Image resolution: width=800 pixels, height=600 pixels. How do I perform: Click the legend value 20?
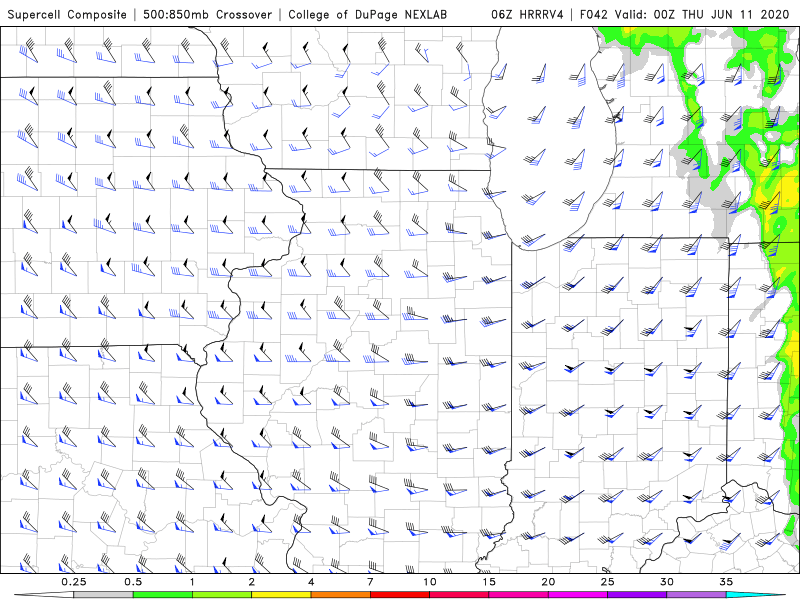point(548,582)
